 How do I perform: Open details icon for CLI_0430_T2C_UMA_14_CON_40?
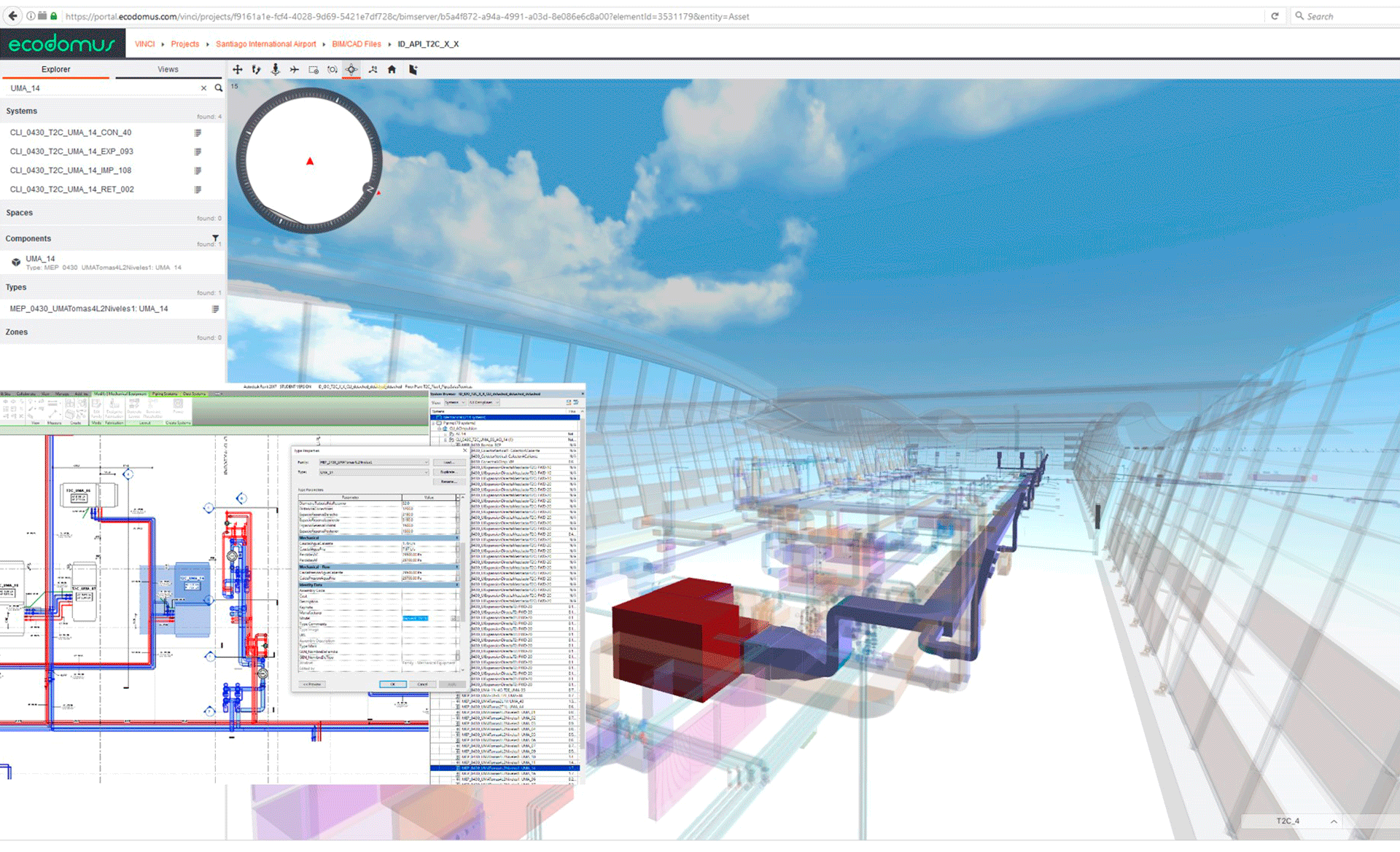pyautogui.click(x=198, y=133)
